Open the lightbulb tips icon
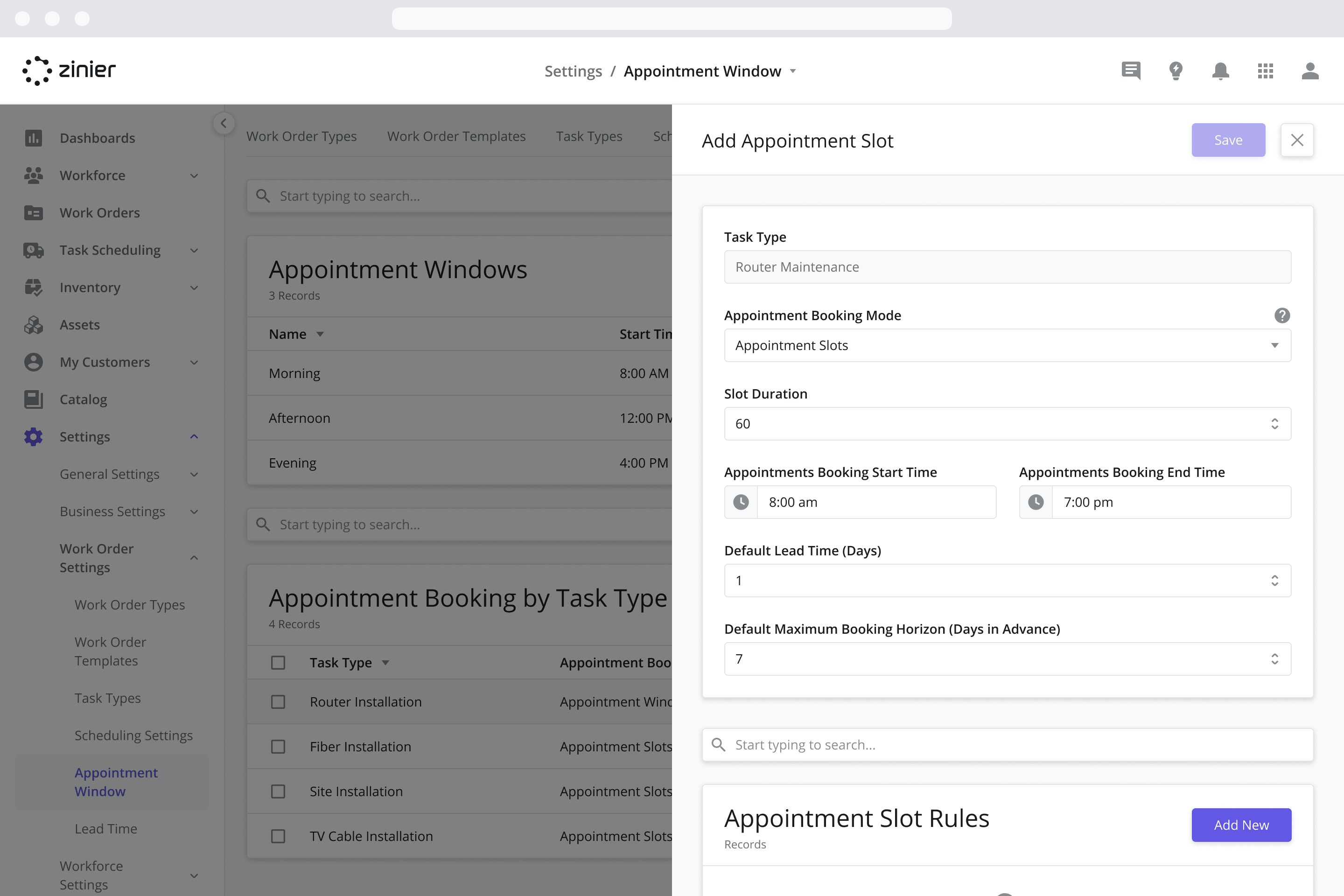Viewport: 1344px width, 896px height. [1176, 71]
